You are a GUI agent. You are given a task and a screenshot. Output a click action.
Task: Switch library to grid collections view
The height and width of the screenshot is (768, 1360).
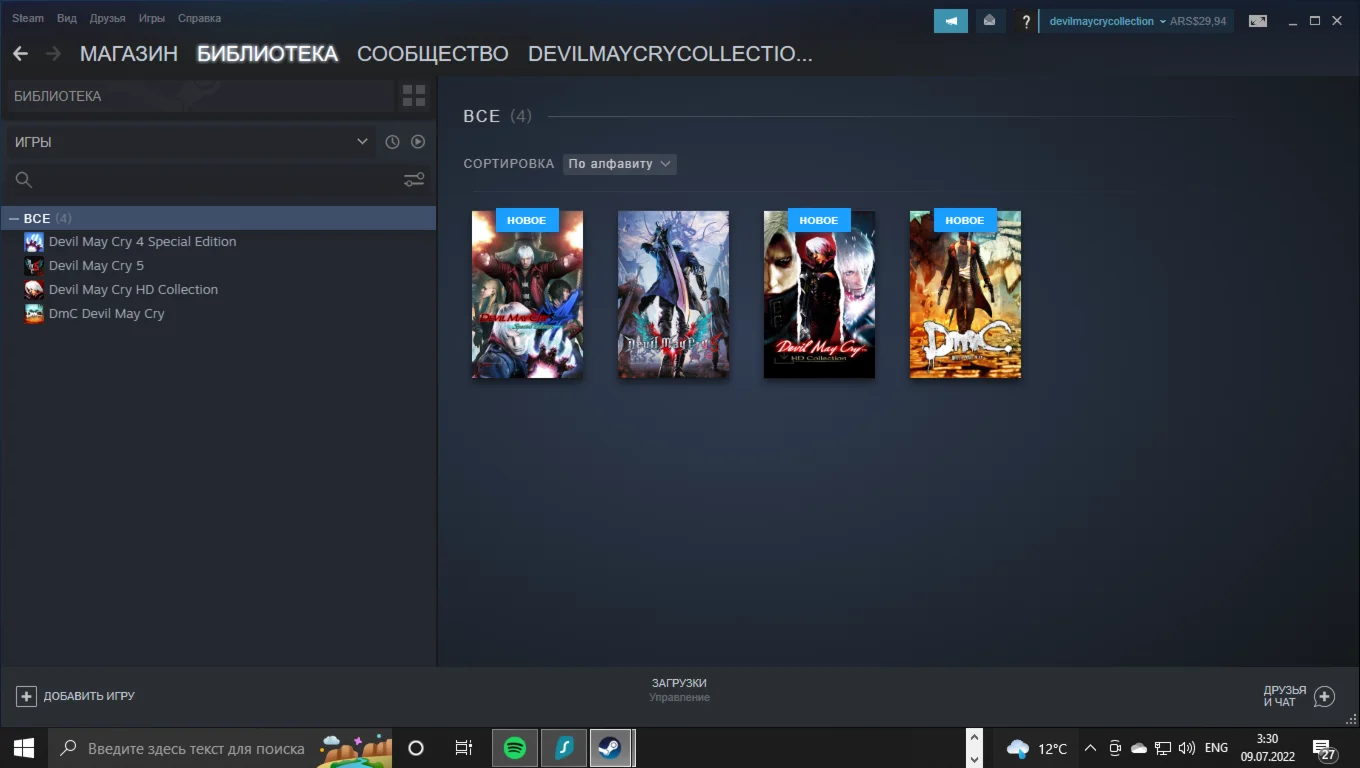413,96
